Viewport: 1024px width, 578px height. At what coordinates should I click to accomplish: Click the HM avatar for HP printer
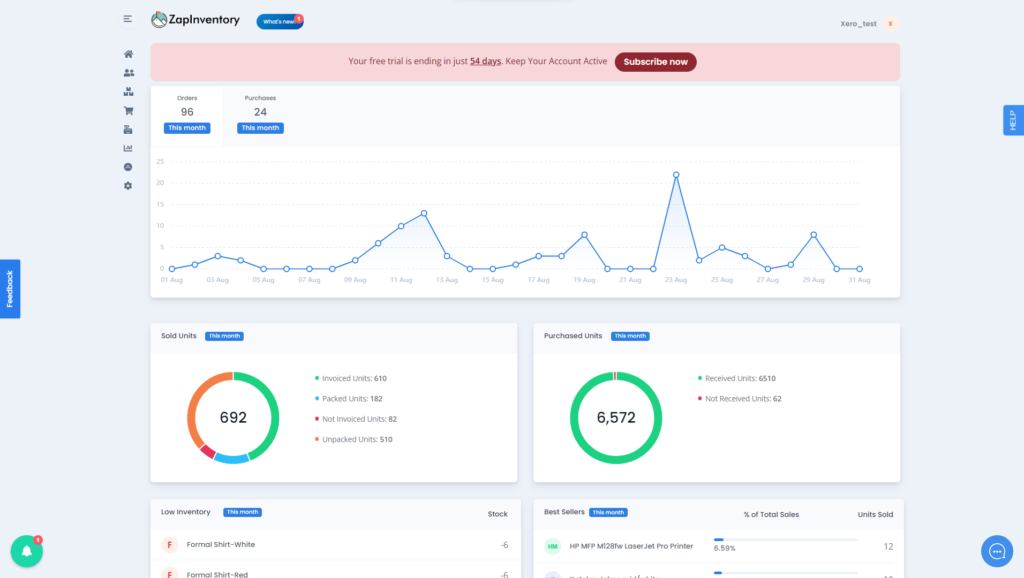coord(552,546)
